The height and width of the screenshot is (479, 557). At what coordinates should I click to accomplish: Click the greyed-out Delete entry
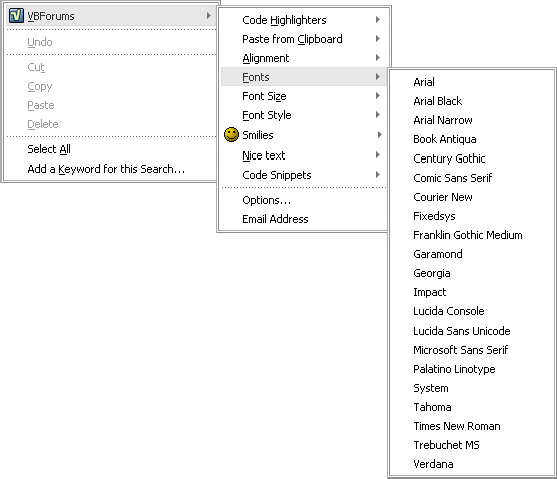pos(111,124)
